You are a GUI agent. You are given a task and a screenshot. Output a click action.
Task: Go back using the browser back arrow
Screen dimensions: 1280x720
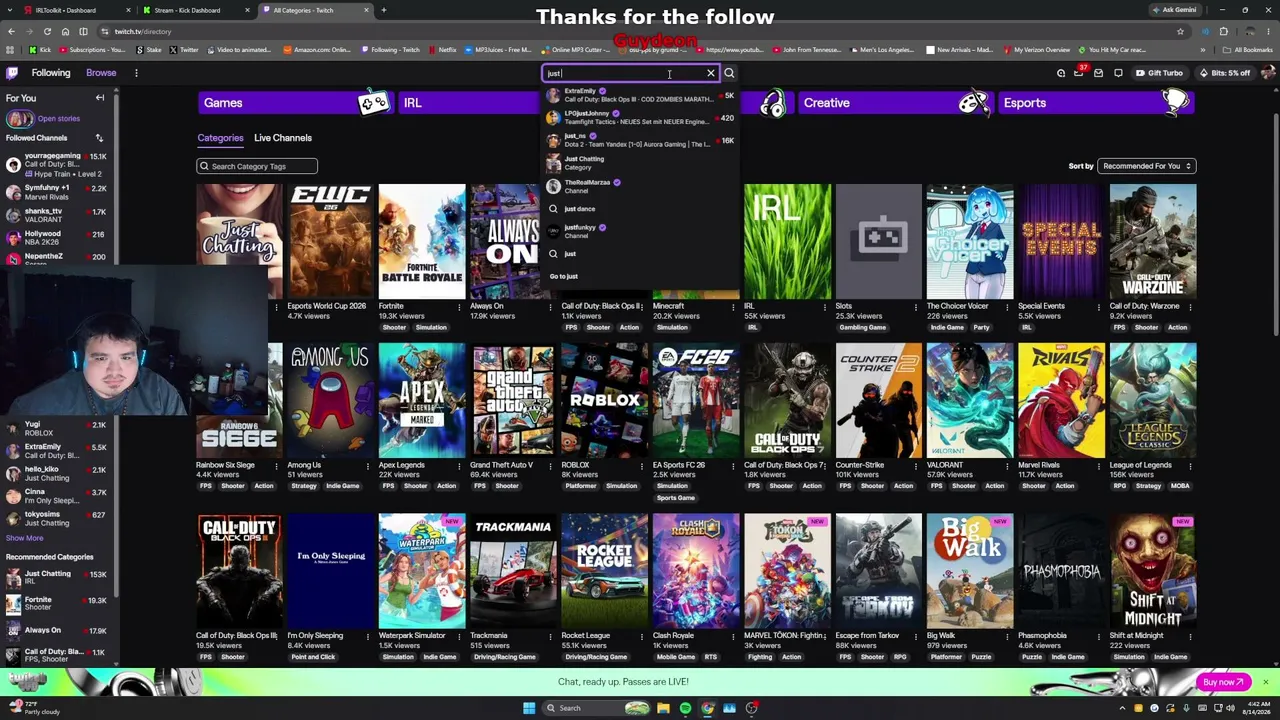click(x=11, y=31)
